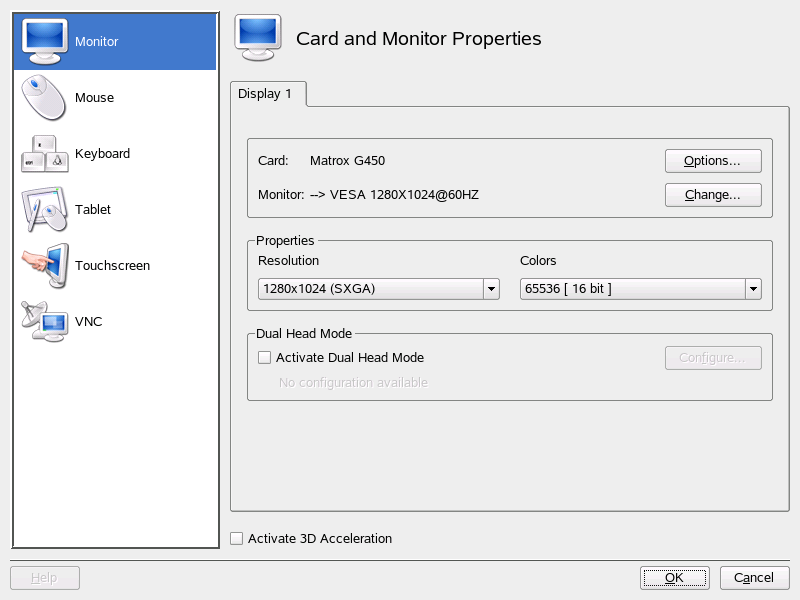This screenshot has height=600, width=800.
Task: Select the Mouse icon
Action: [44, 97]
